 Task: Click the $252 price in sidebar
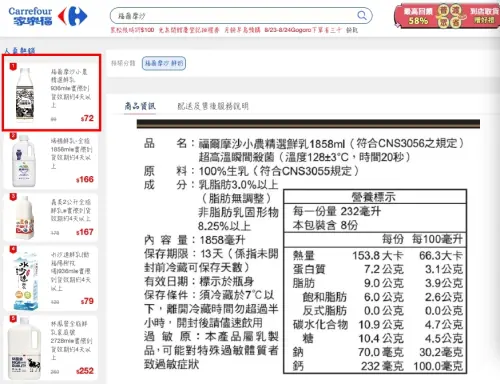pos(85,371)
